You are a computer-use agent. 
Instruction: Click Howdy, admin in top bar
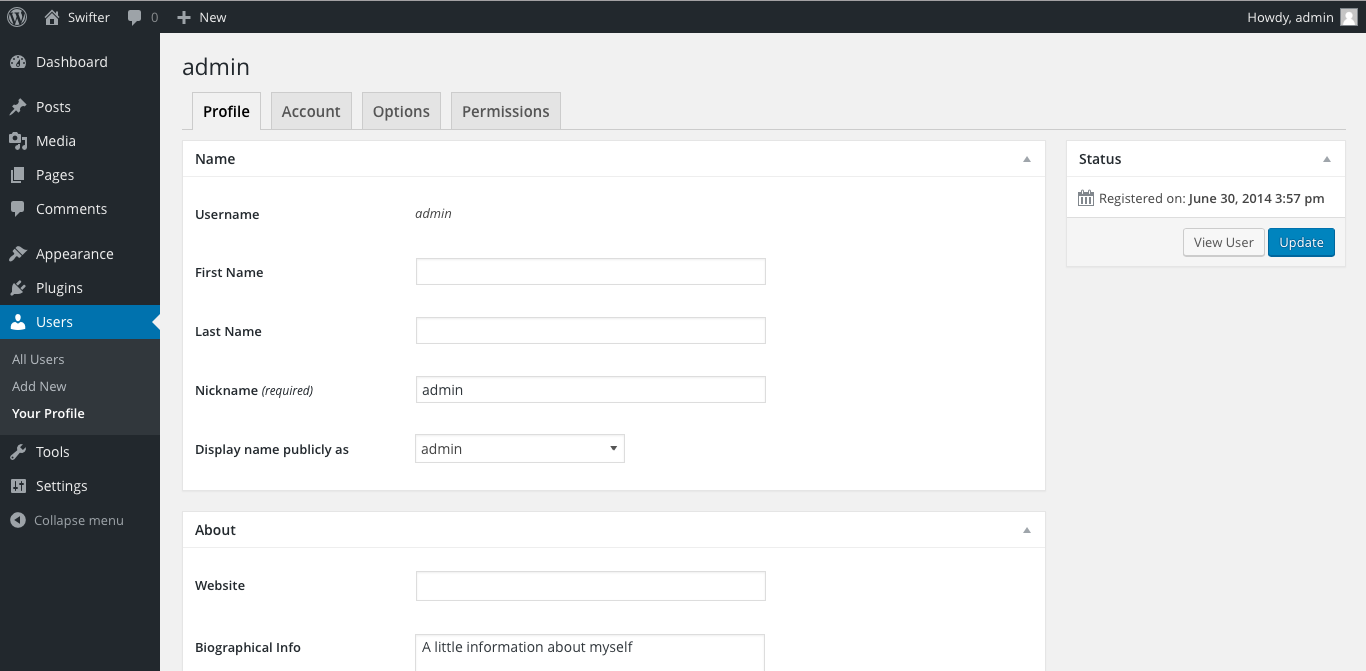pos(1290,17)
